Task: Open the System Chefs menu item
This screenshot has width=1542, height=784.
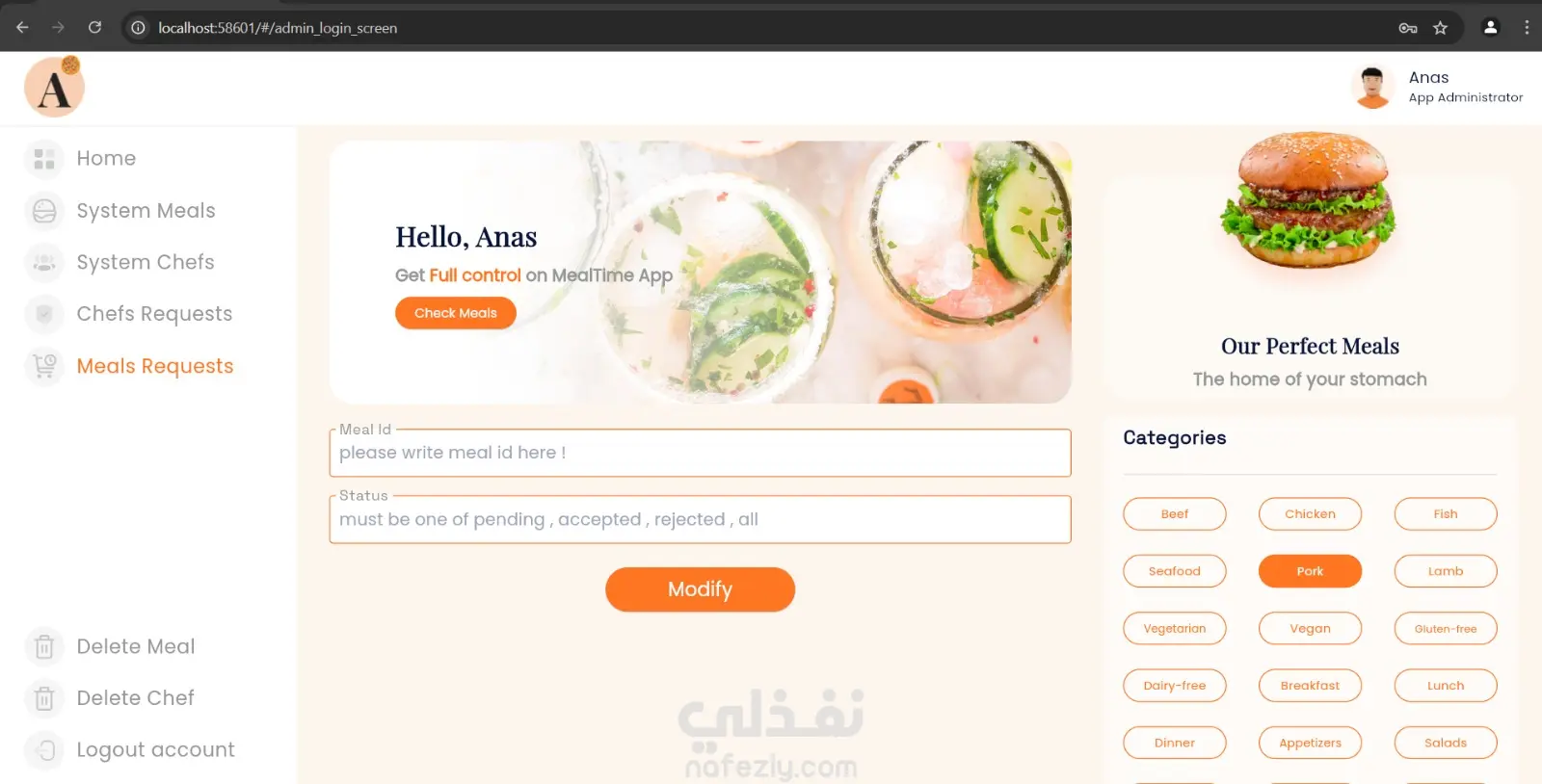Action: coord(146,262)
